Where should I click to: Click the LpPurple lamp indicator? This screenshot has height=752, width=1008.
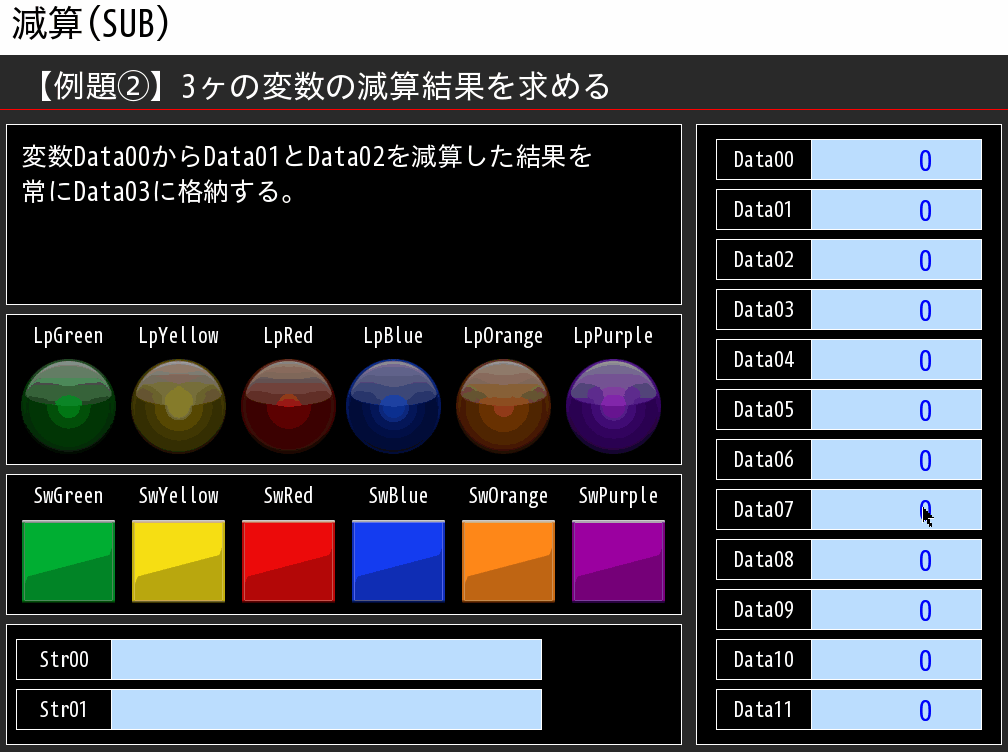click(613, 406)
